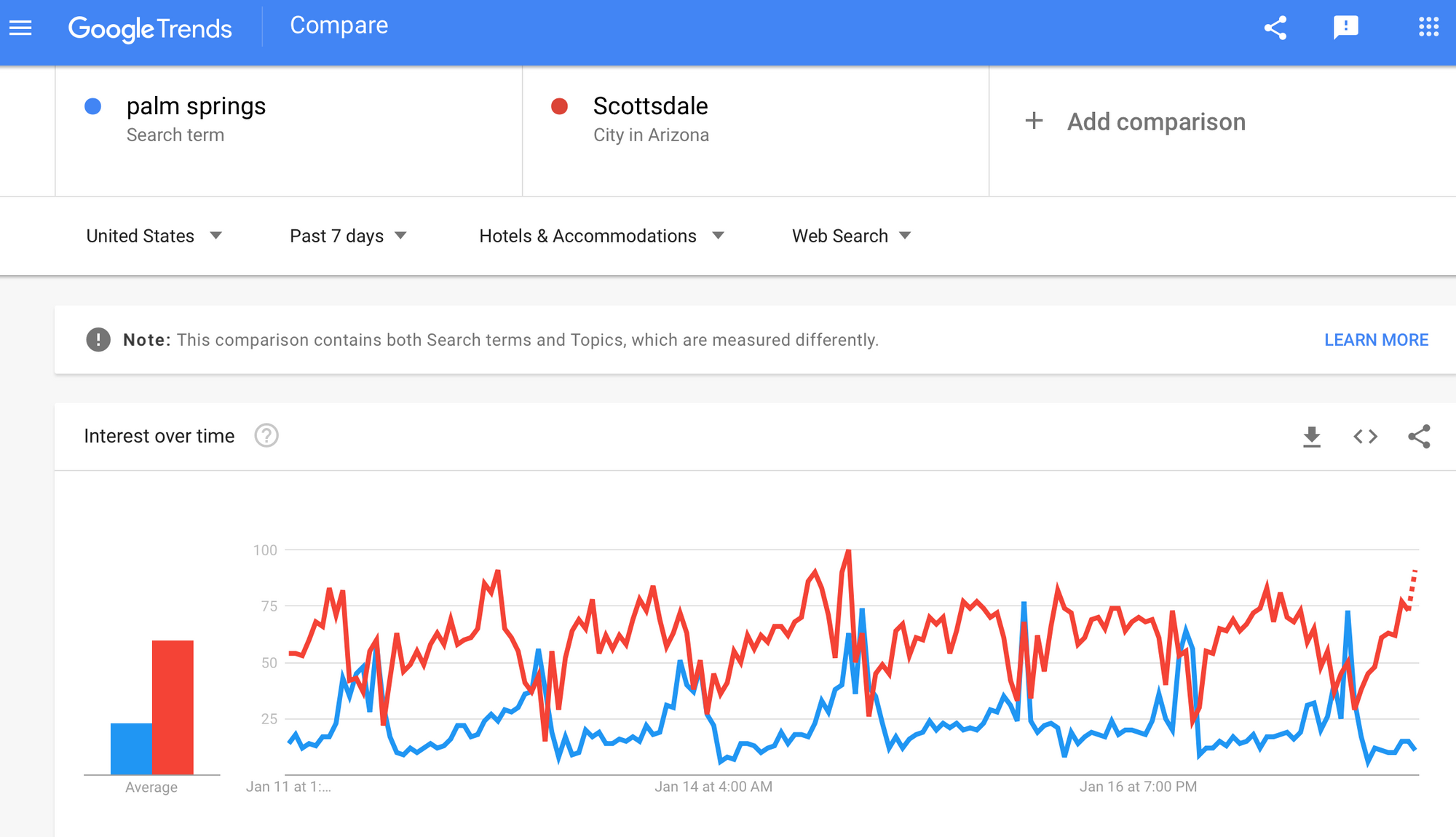Expand the United States region dropdown
The image size is (1456, 837).
pos(154,236)
